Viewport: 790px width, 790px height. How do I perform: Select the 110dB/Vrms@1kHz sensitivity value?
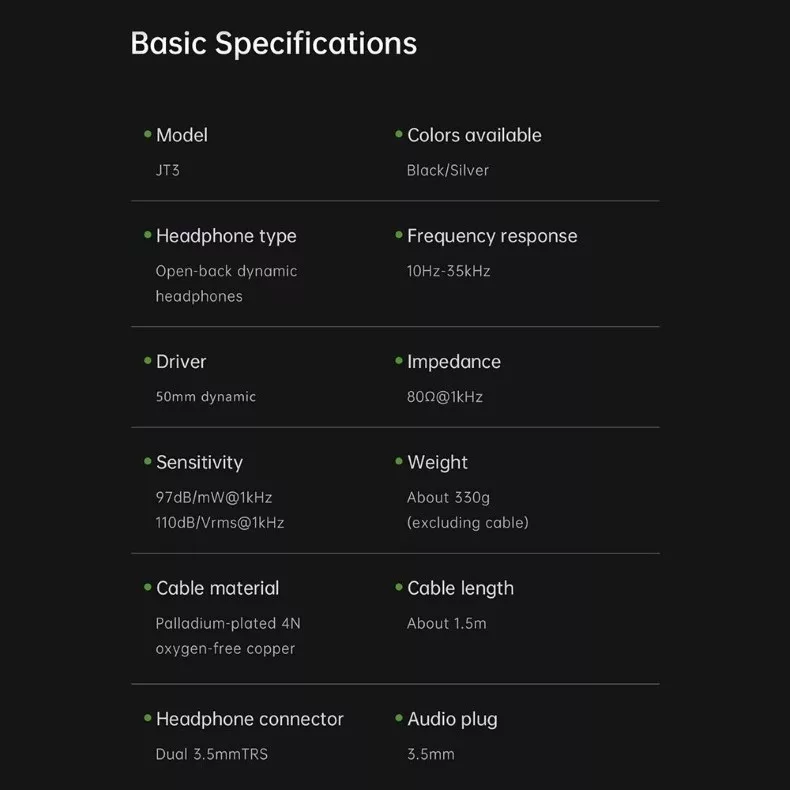220,523
